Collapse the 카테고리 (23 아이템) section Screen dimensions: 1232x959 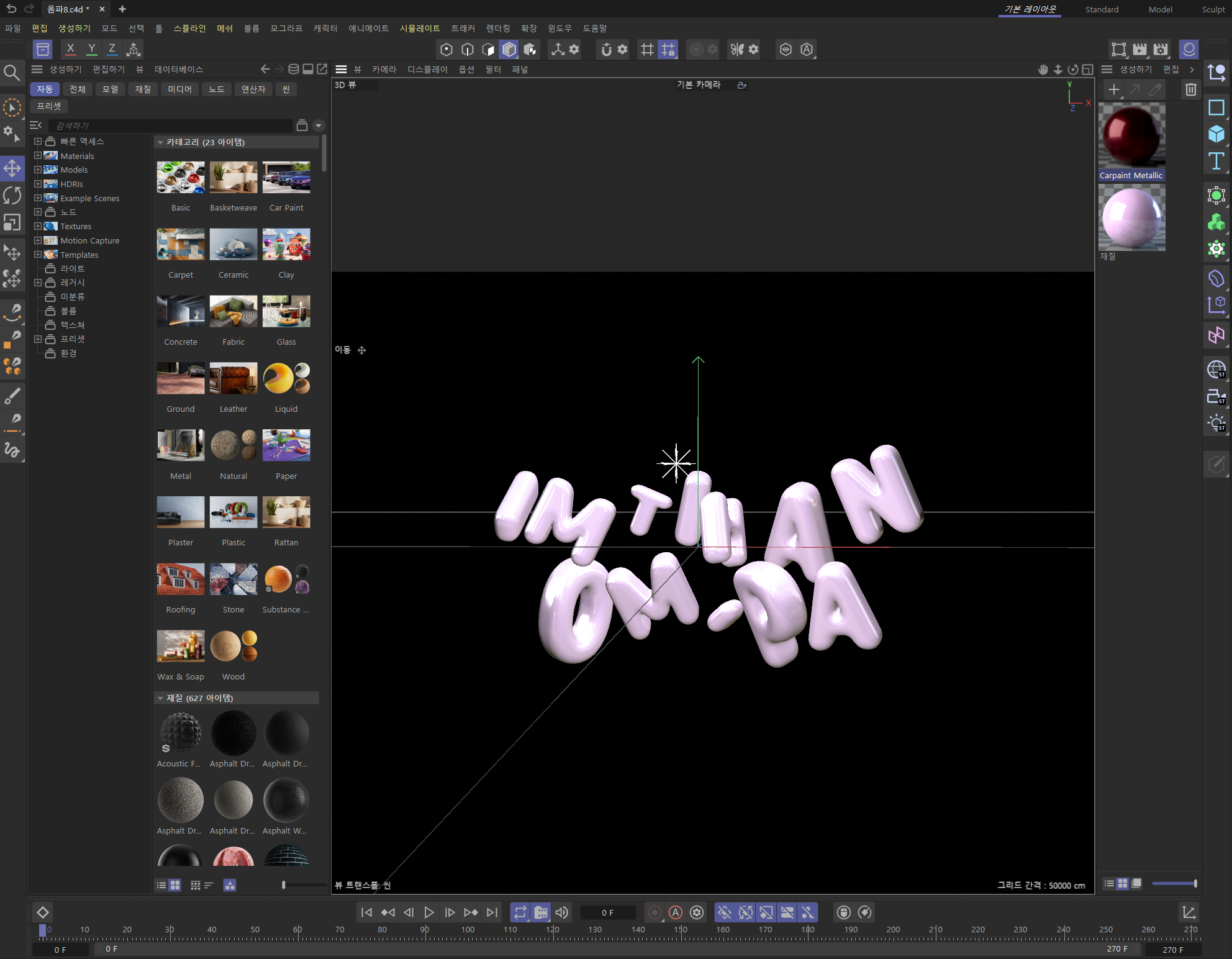[160, 142]
